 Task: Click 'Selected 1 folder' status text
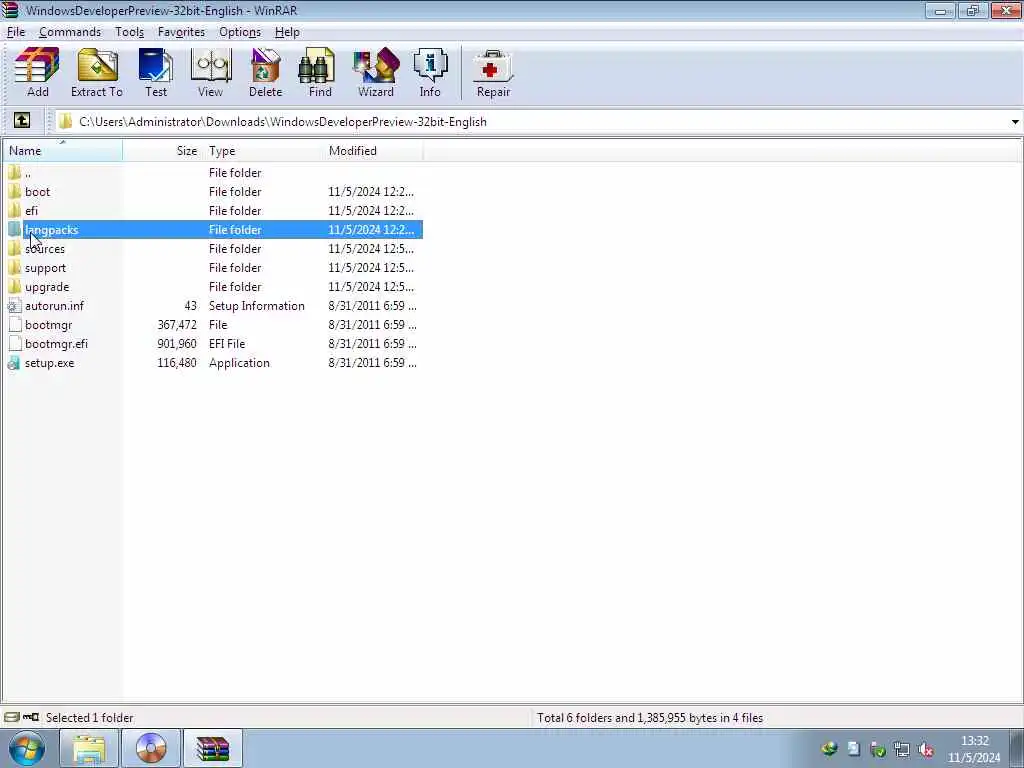pyautogui.click(x=89, y=717)
